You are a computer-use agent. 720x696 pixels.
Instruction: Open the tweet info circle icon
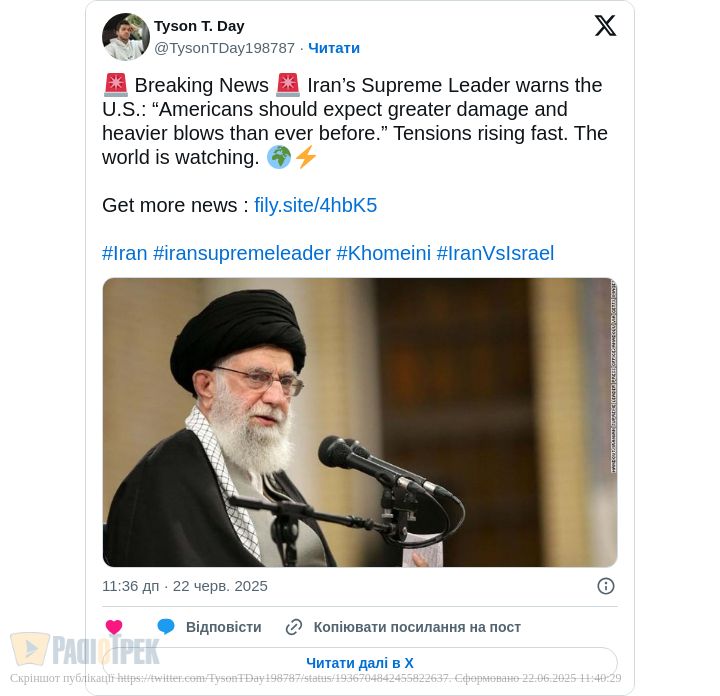(606, 586)
